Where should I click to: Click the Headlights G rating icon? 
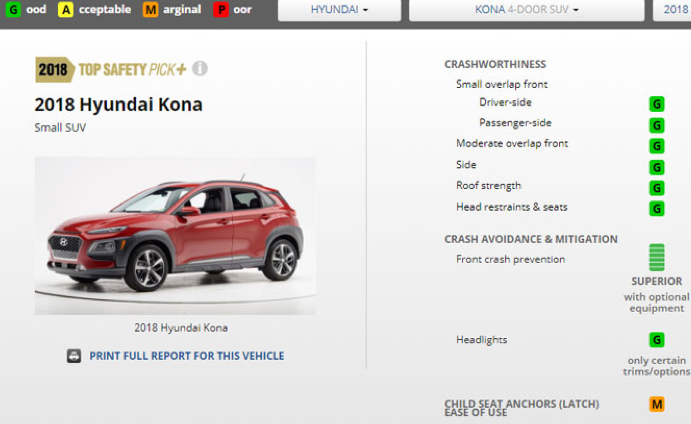(x=657, y=340)
